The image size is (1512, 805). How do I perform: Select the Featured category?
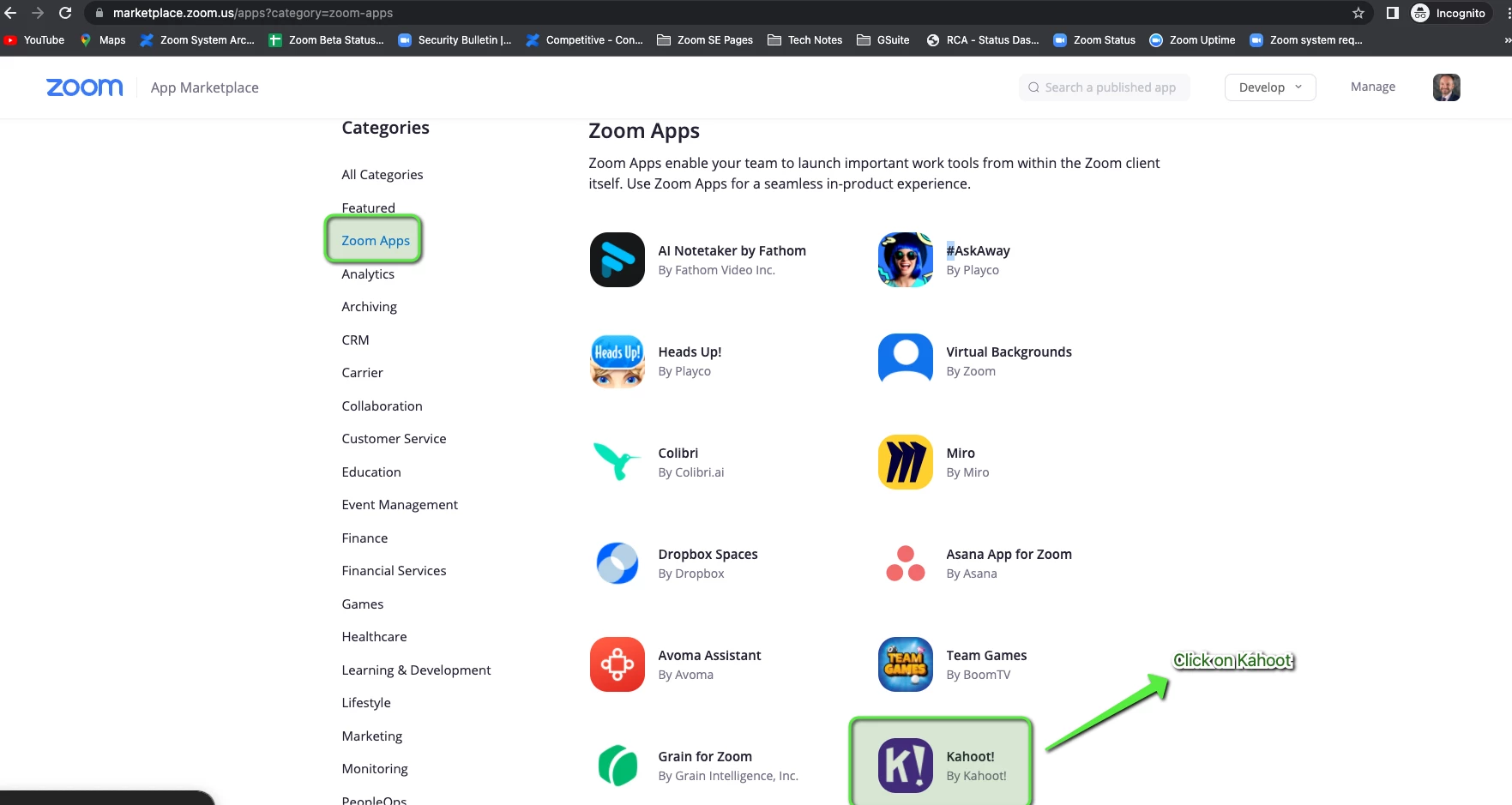pyautogui.click(x=369, y=207)
